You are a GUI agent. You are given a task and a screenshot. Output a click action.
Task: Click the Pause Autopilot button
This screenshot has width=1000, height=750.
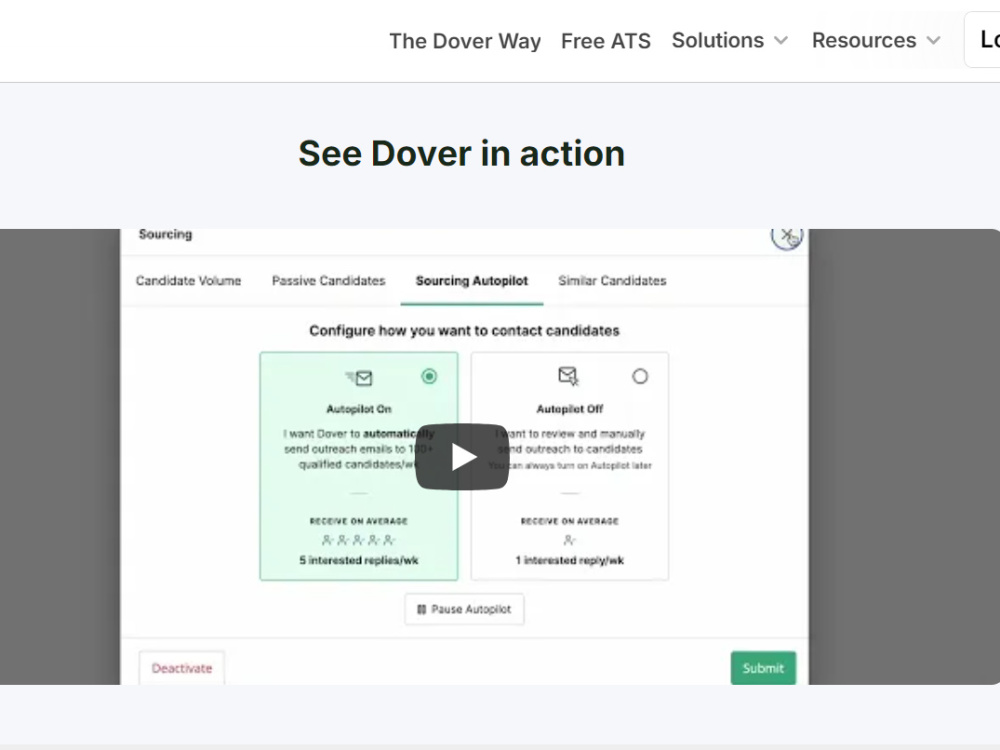point(464,609)
